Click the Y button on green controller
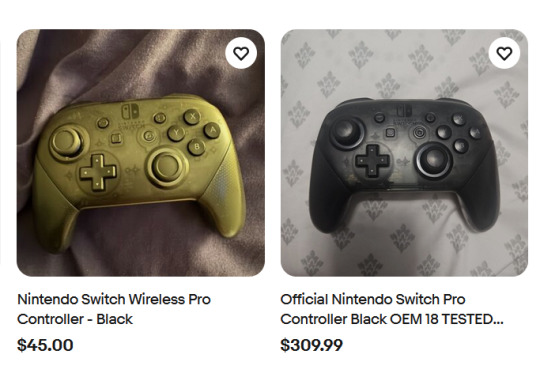 [x=176, y=133]
